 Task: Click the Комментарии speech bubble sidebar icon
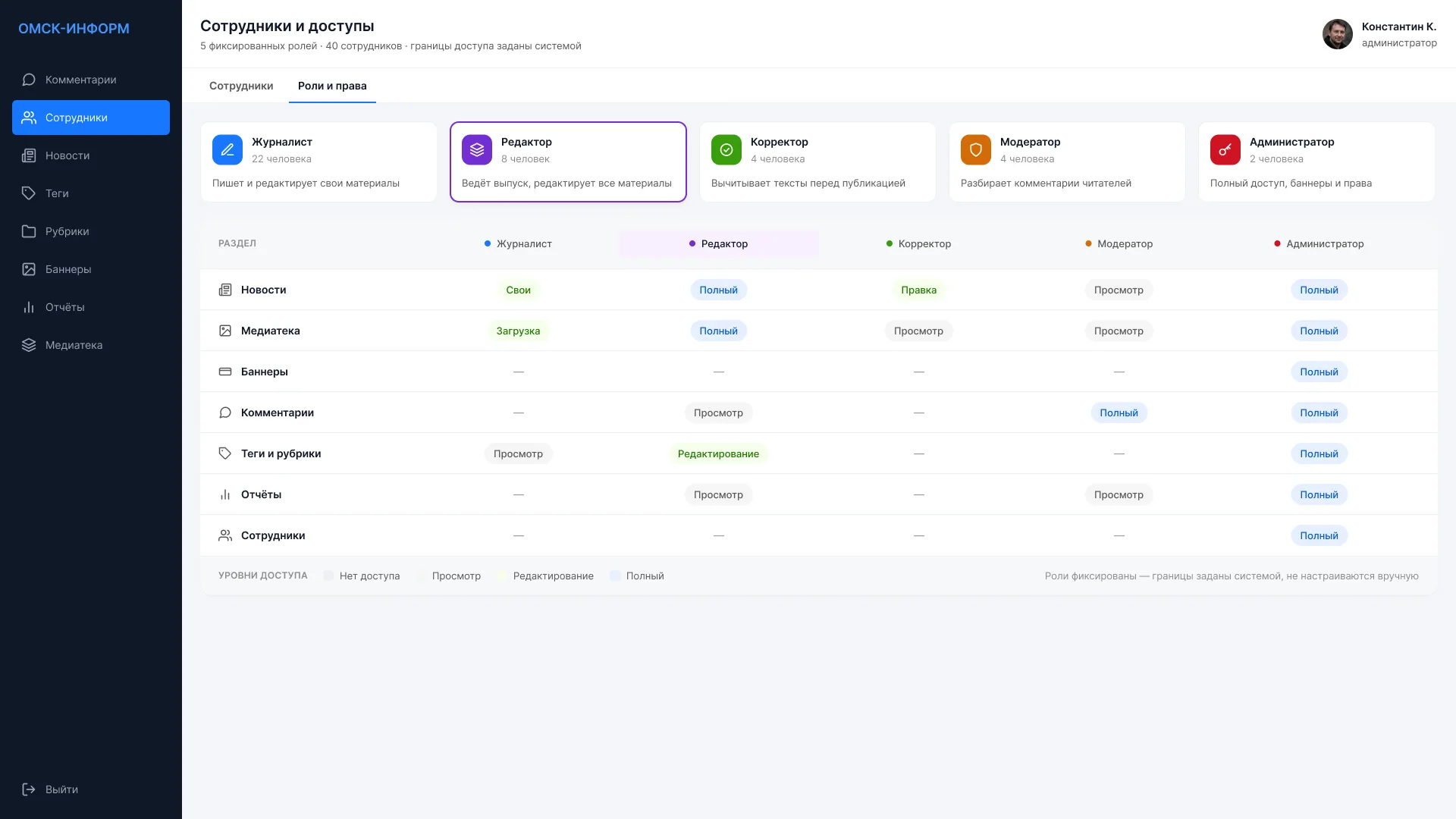(x=29, y=80)
